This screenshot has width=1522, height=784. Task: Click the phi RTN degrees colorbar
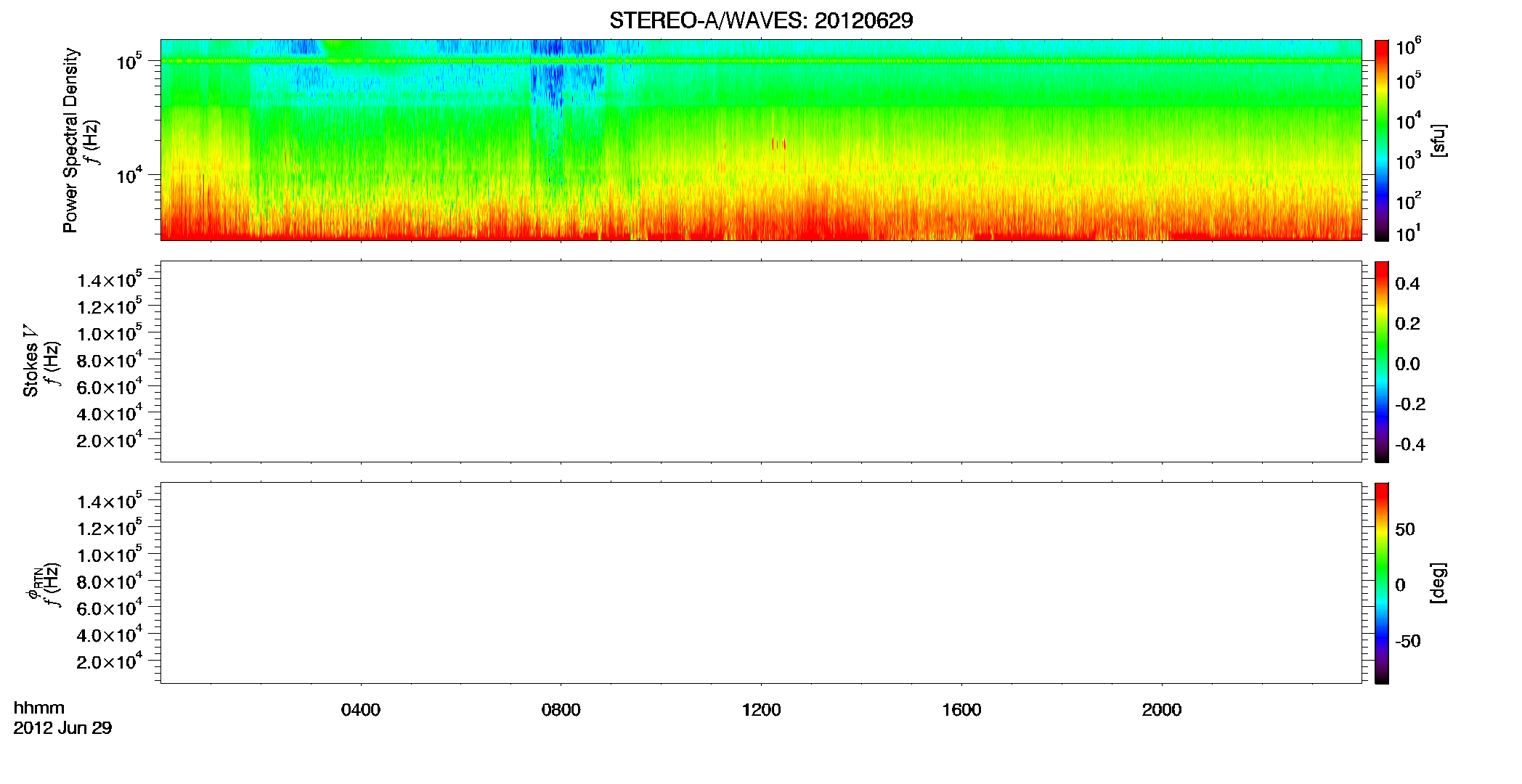1382,583
